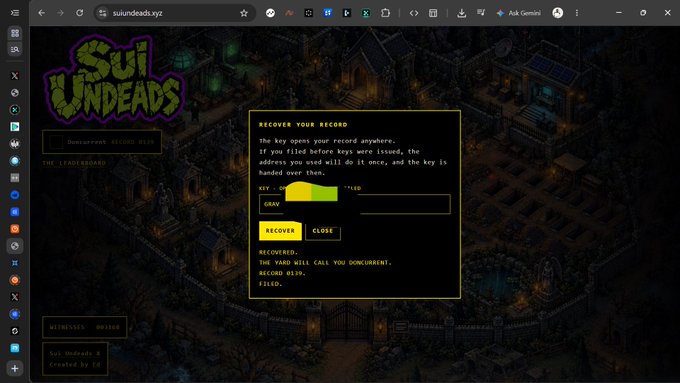The image size is (680, 383).
Task: Show browser downloads
Action: click(461, 13)
